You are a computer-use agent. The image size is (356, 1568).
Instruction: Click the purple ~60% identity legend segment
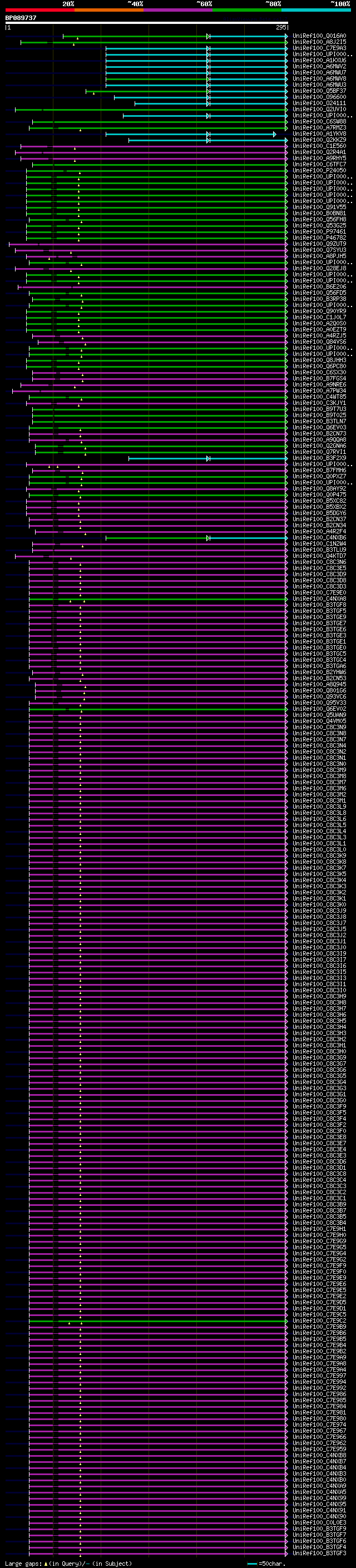179,10
